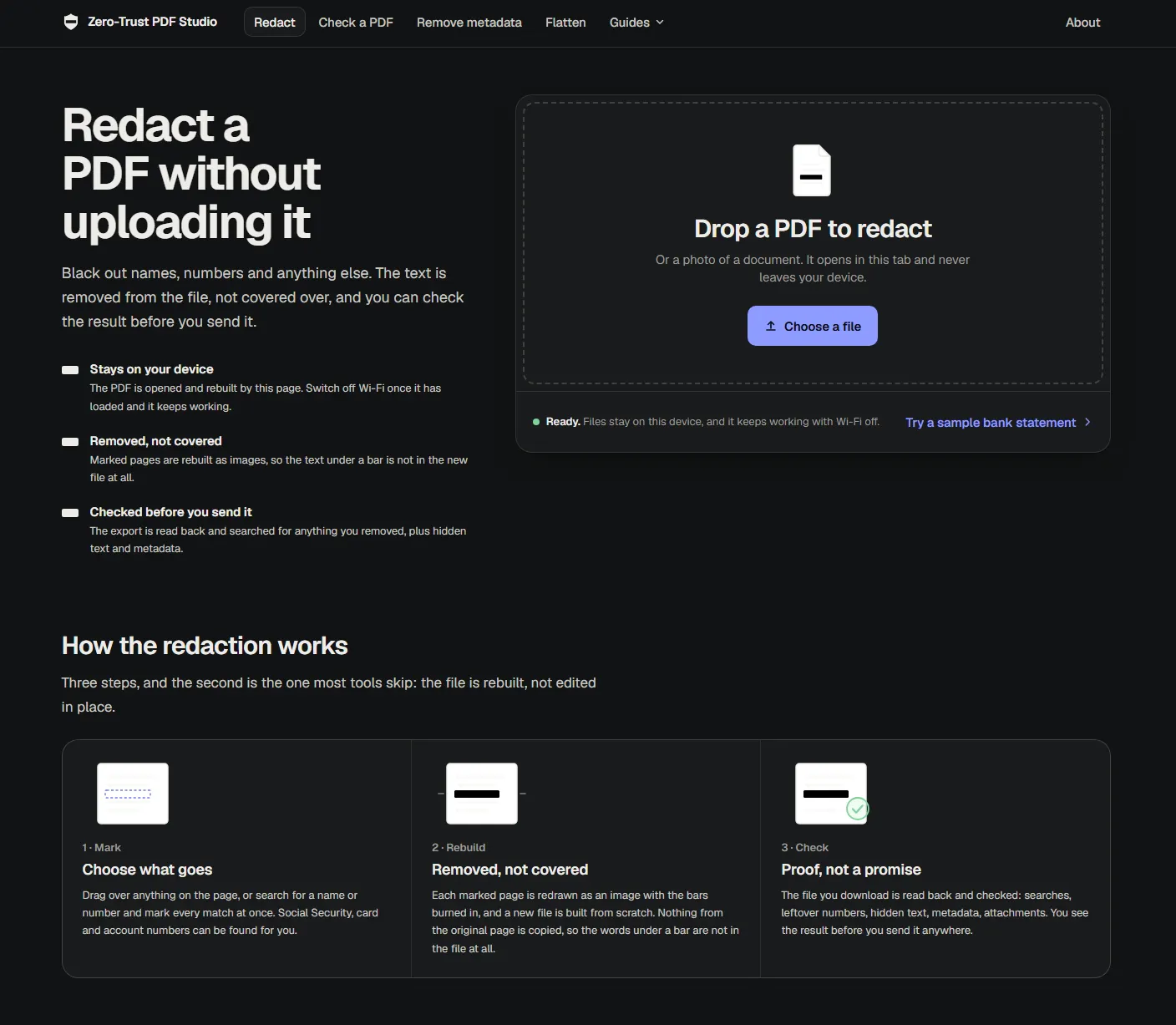
Task: Click the Rebuild step illustration icon
Action: pos(482,794)
